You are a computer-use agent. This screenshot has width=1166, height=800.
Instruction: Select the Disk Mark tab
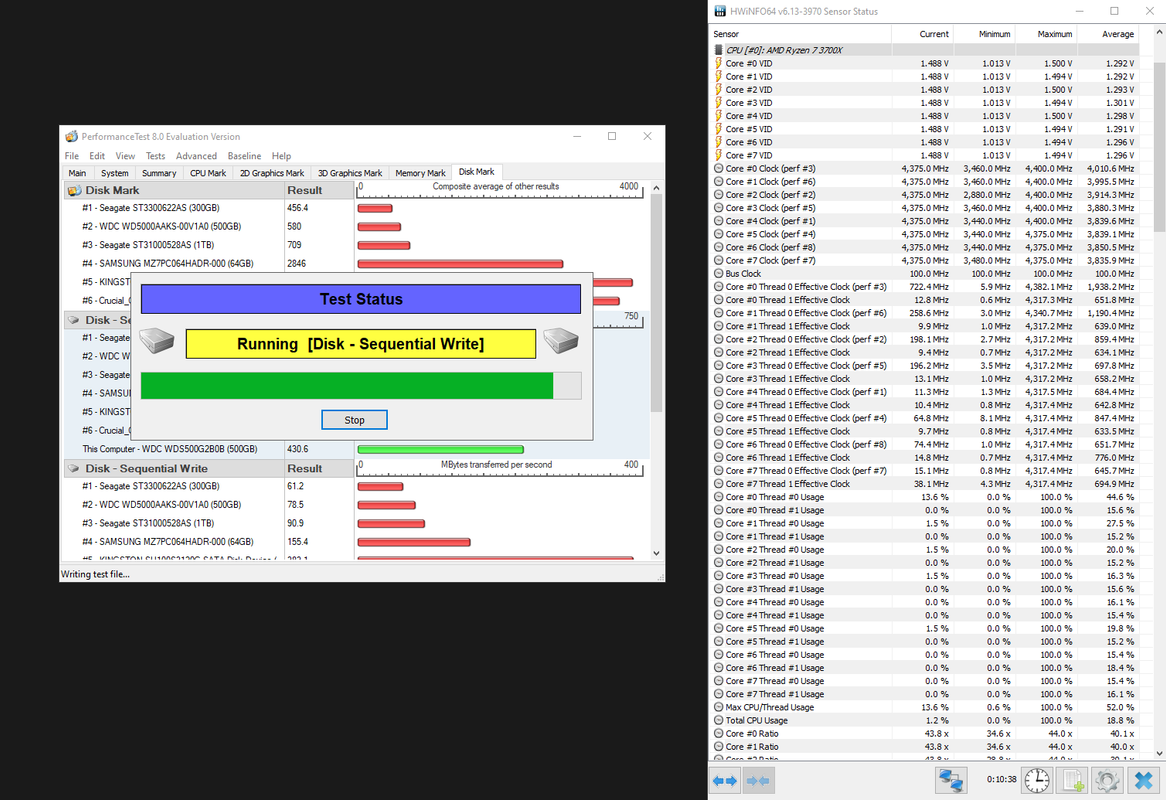pyautogui.click(x=477, y=172)
